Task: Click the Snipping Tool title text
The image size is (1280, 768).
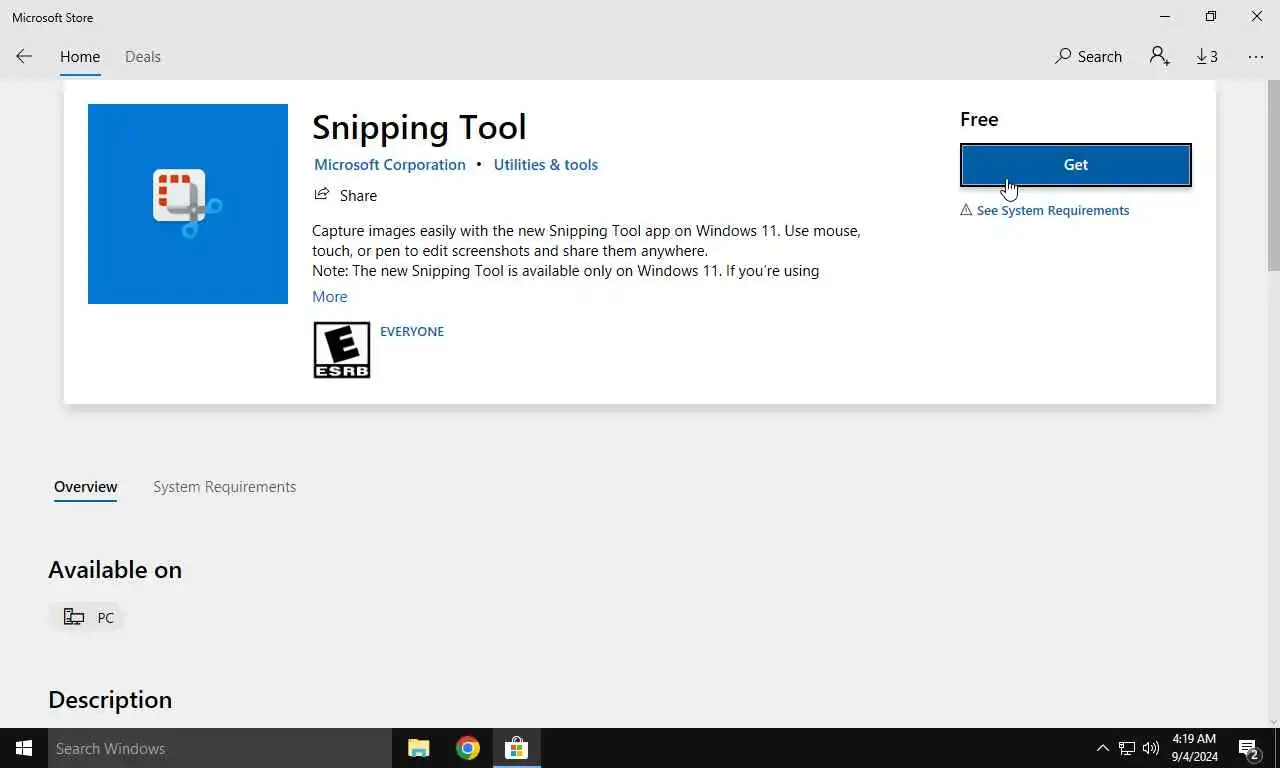Action: pos(419,127)
